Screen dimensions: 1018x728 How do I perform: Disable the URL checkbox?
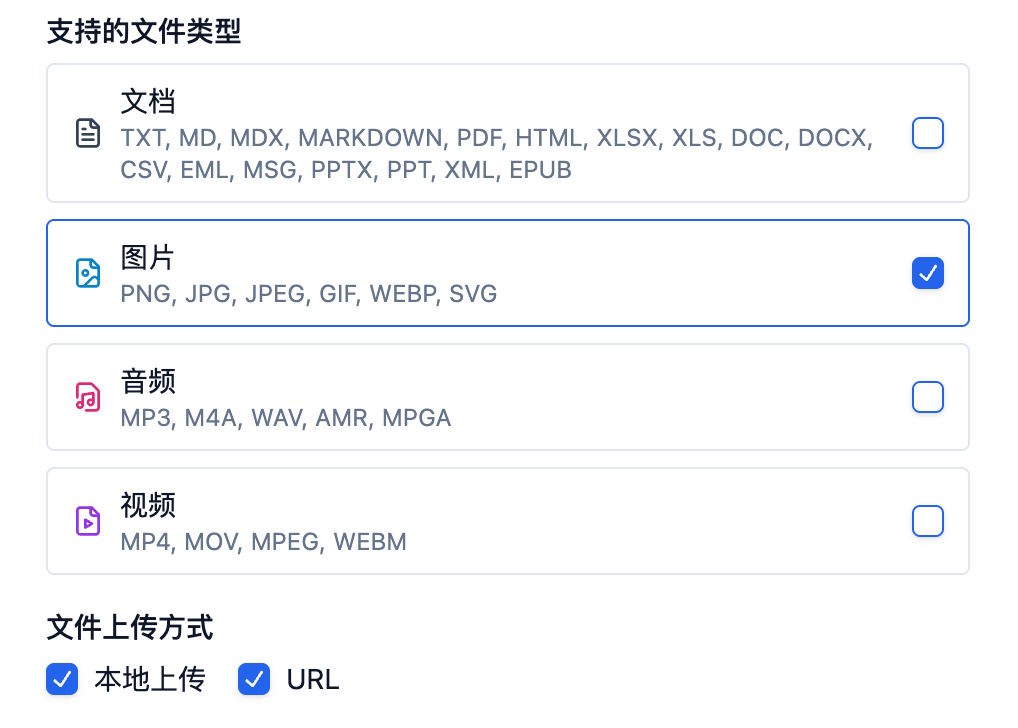pyautogui.click(x=254, y=679)
